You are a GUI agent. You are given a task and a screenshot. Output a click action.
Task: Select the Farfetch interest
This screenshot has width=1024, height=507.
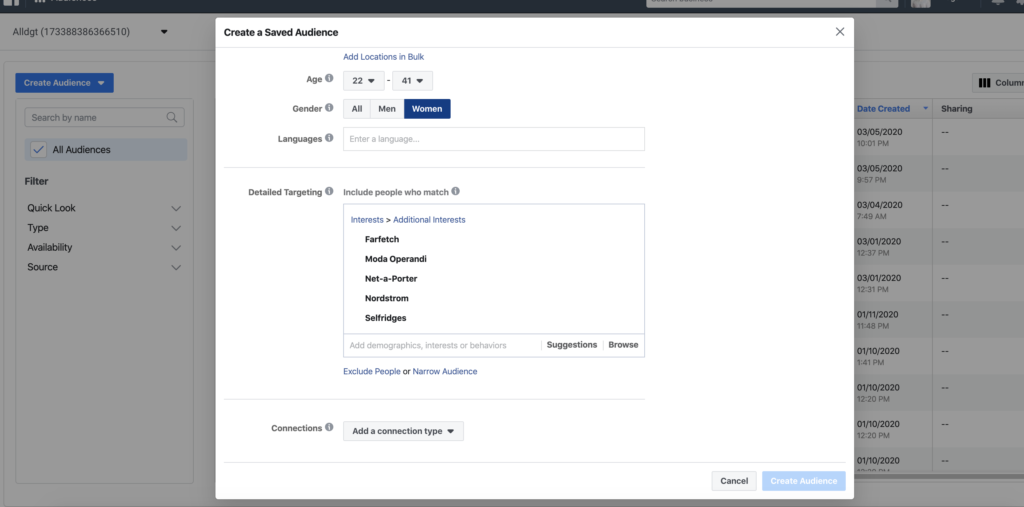point(381,239)
